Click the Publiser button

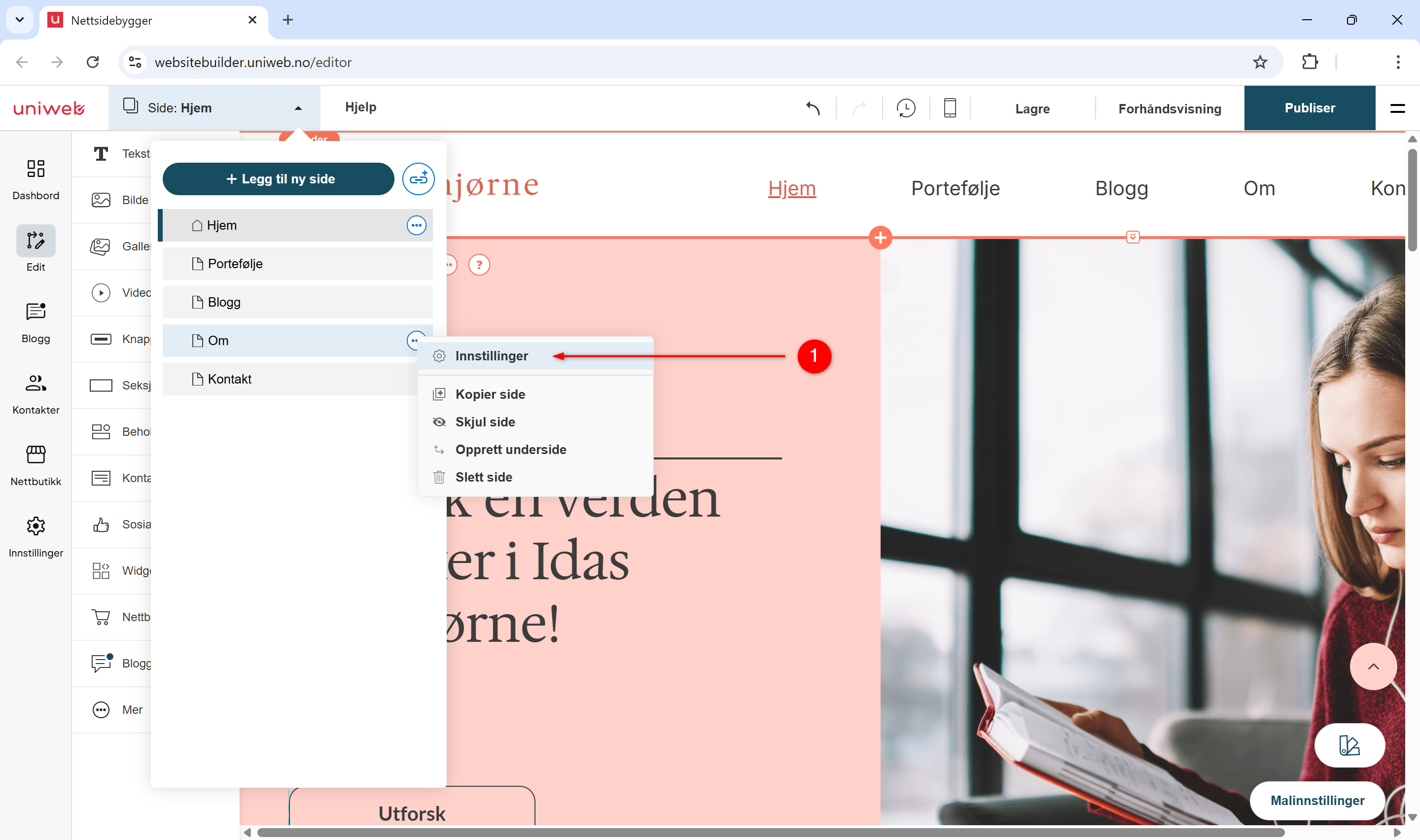click(x=1310, y=108)
